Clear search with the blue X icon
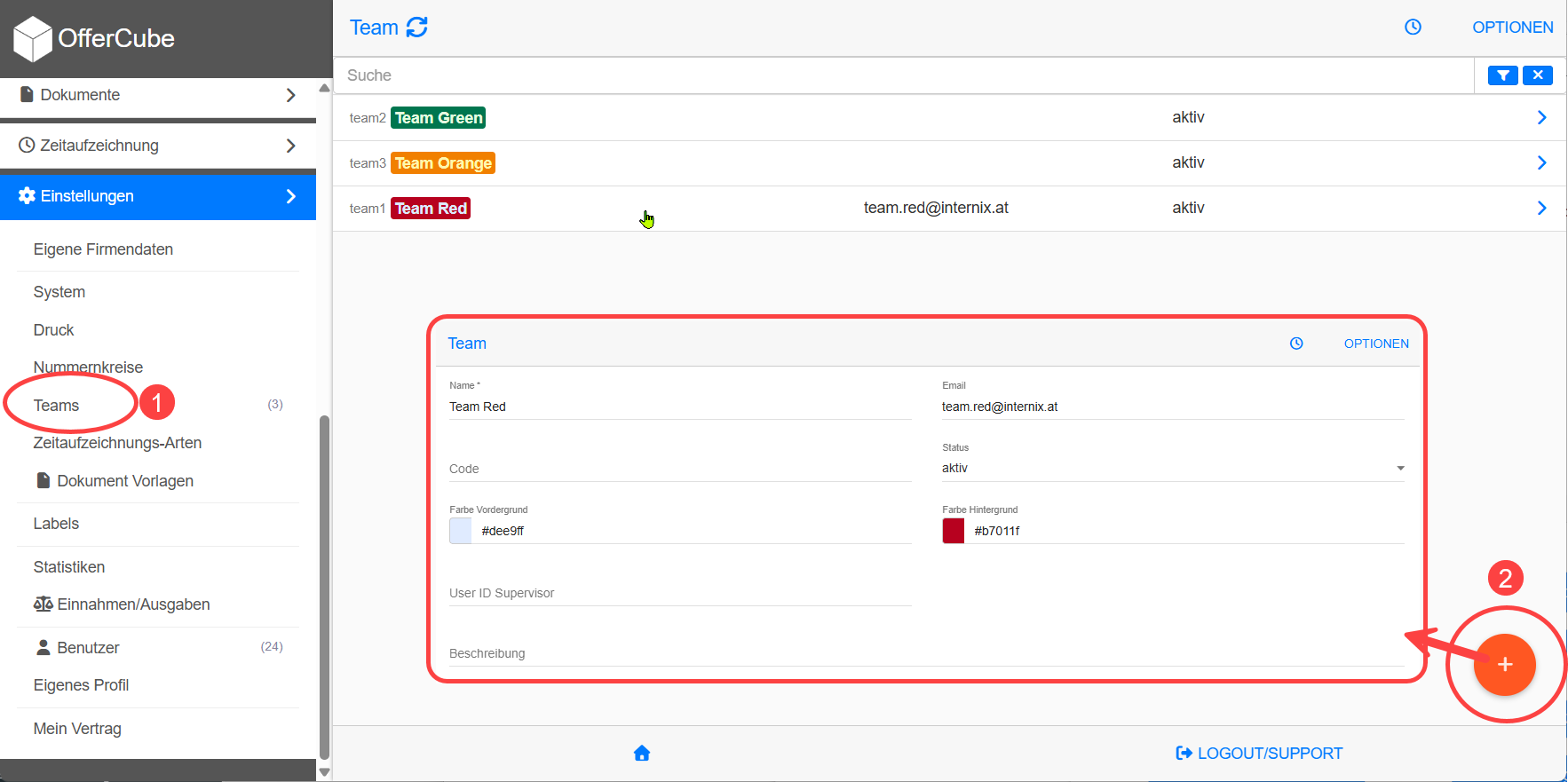The width and height of the screenshot is (1568, 782). pyautogui.click(x=1538, y=75)
